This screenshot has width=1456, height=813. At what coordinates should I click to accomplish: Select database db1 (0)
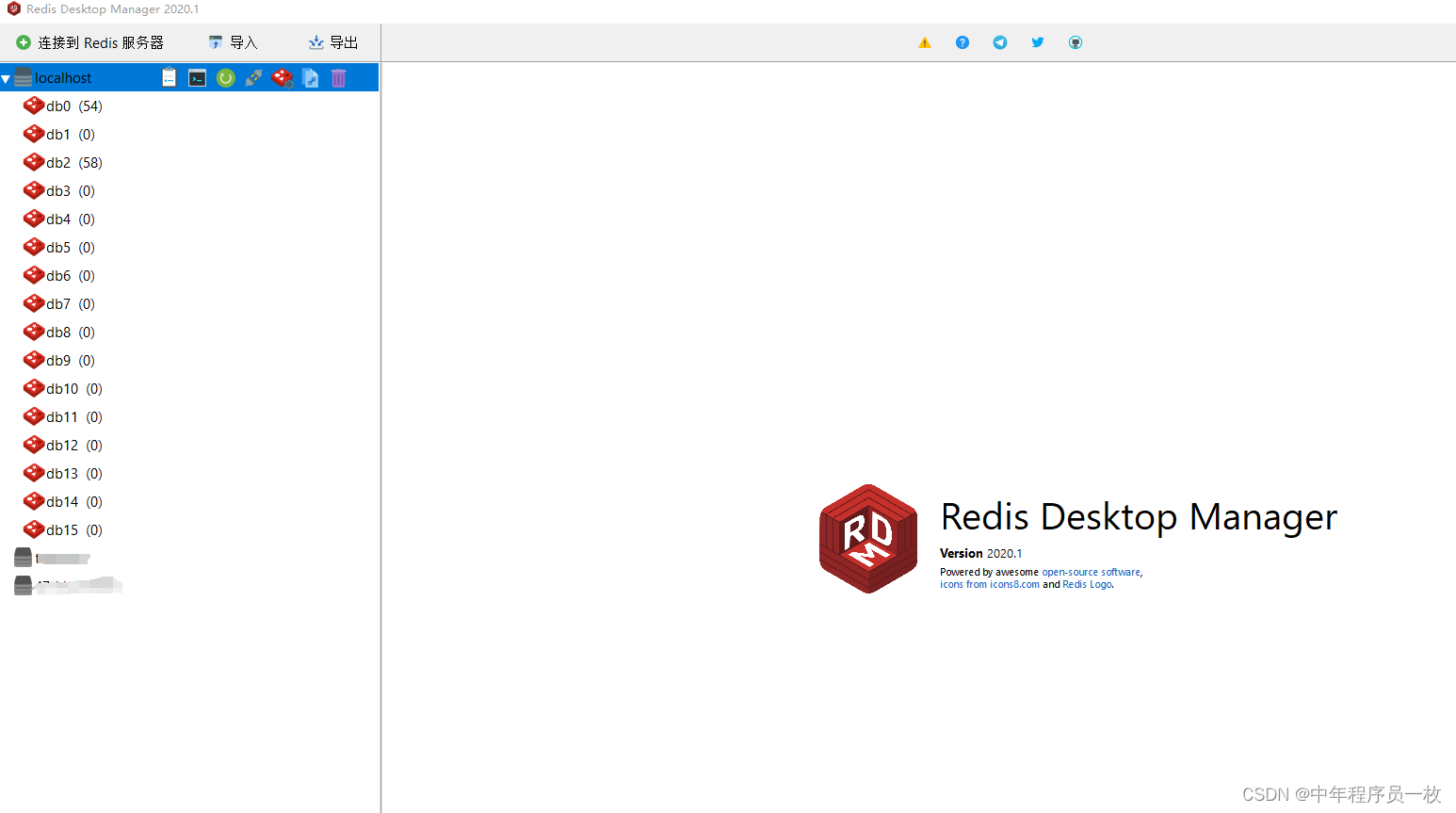tap(71, 135)
